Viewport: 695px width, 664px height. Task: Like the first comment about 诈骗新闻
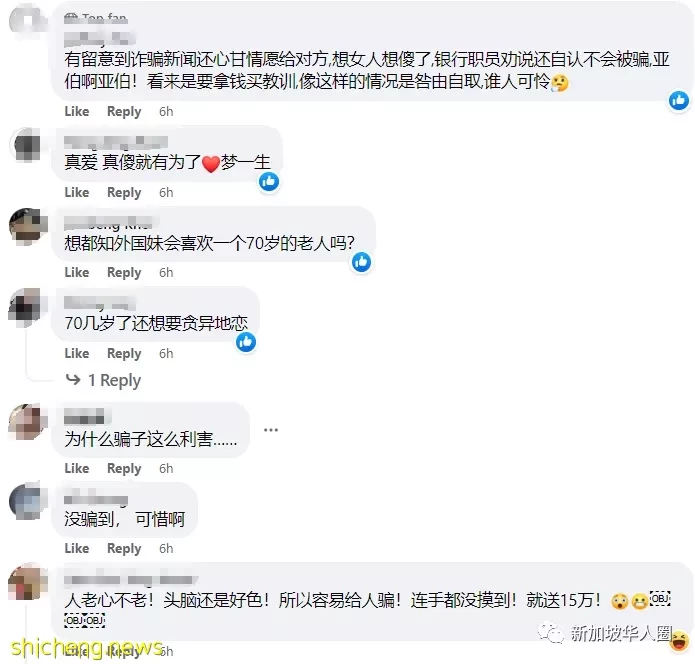(77, 111)
